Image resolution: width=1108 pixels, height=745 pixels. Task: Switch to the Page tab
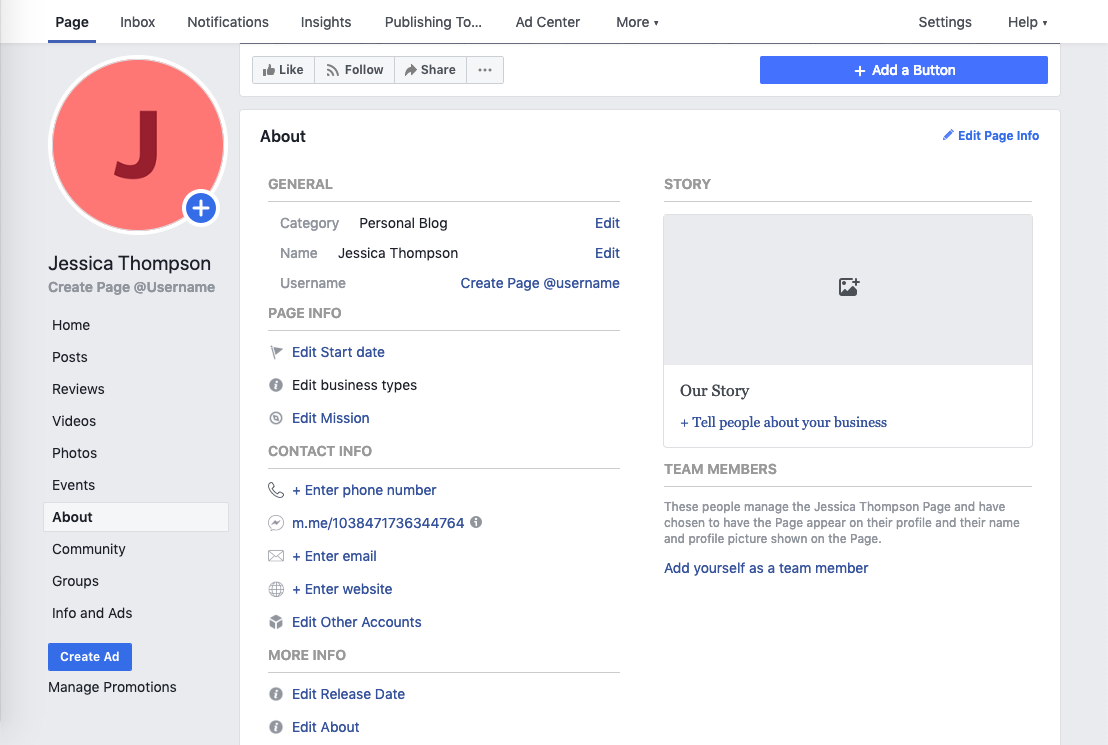pyautogui.click(x=72, y=22)
